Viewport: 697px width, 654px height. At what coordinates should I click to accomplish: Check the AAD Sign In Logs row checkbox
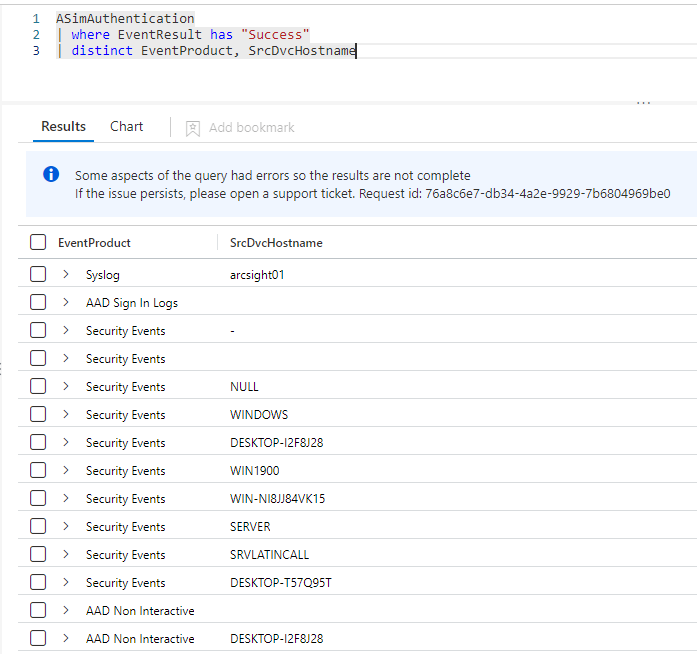[38, 302]
